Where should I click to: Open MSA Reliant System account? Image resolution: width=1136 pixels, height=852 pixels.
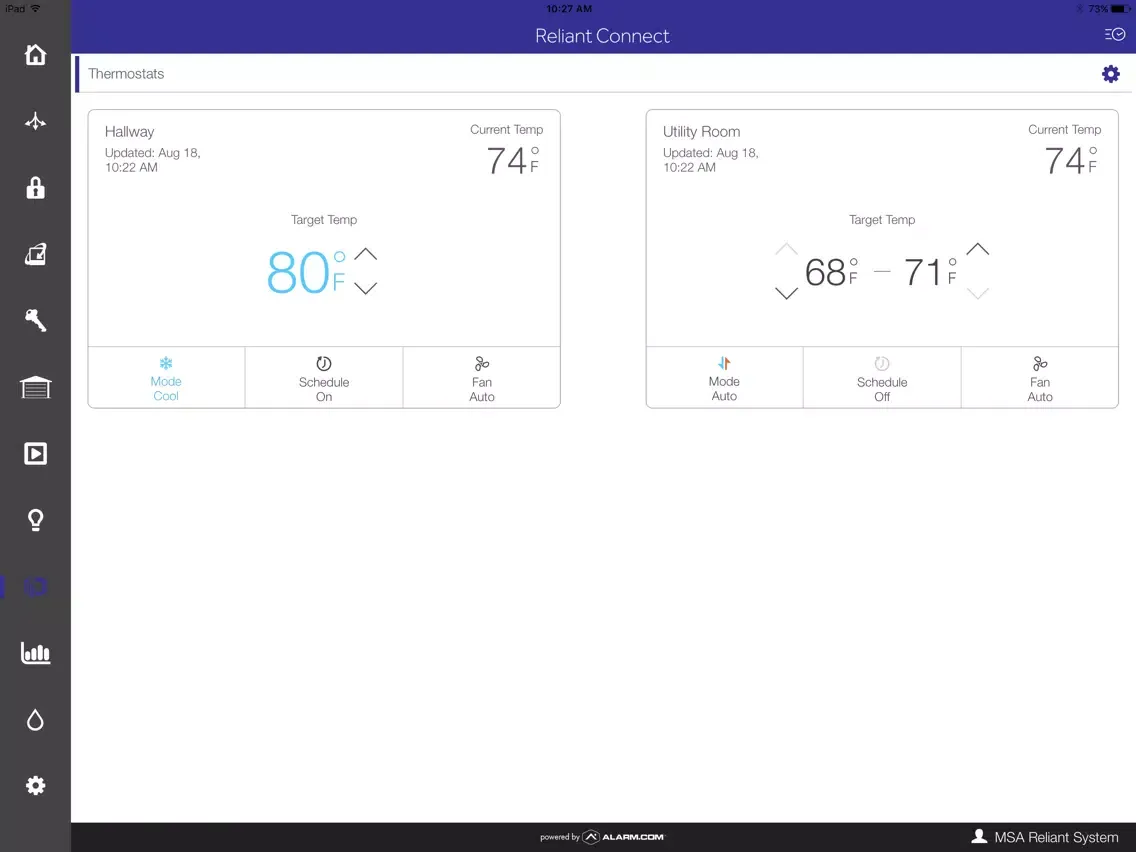point(1056,838)
